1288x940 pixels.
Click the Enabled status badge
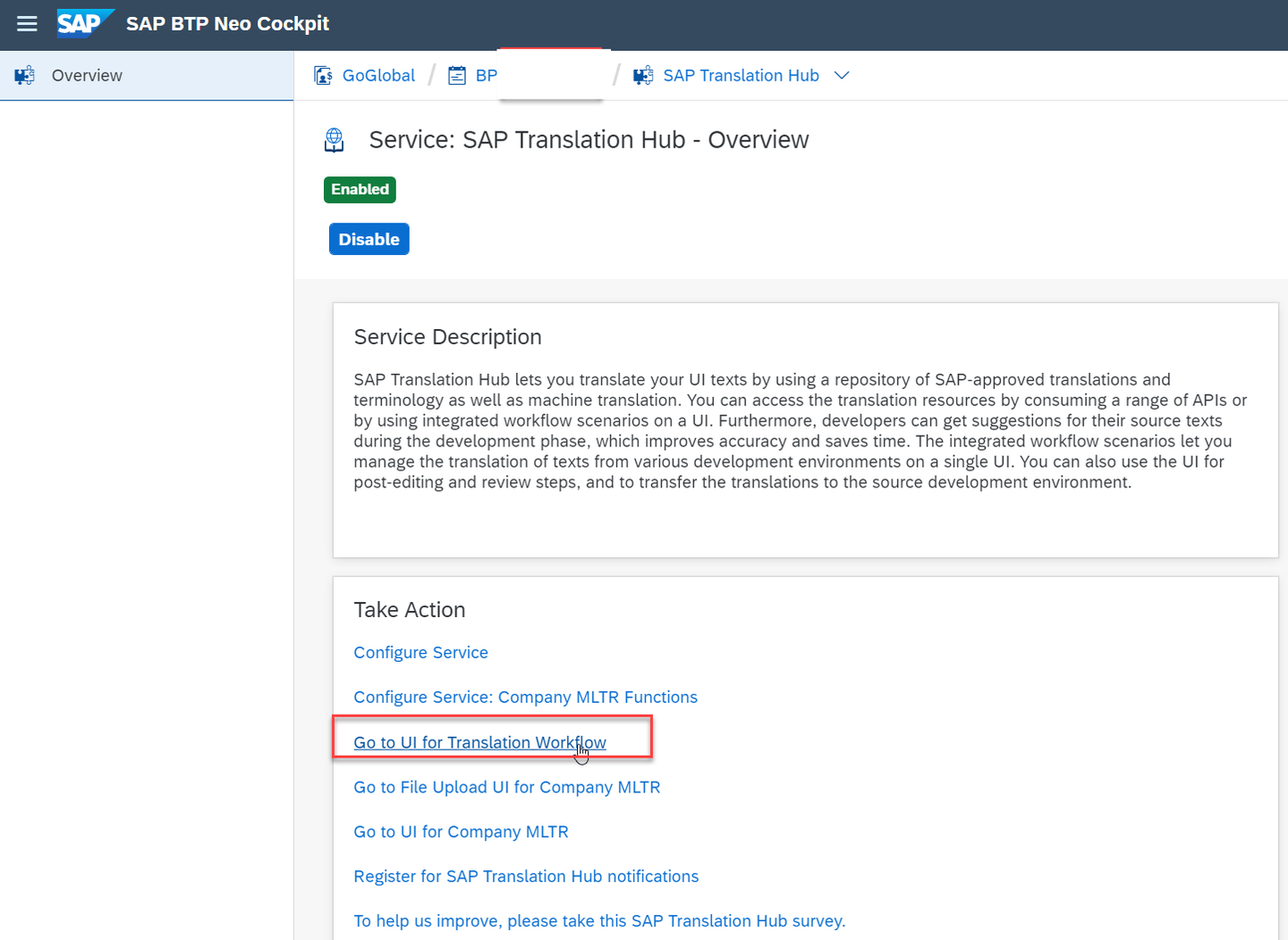(x=360, y=190)
